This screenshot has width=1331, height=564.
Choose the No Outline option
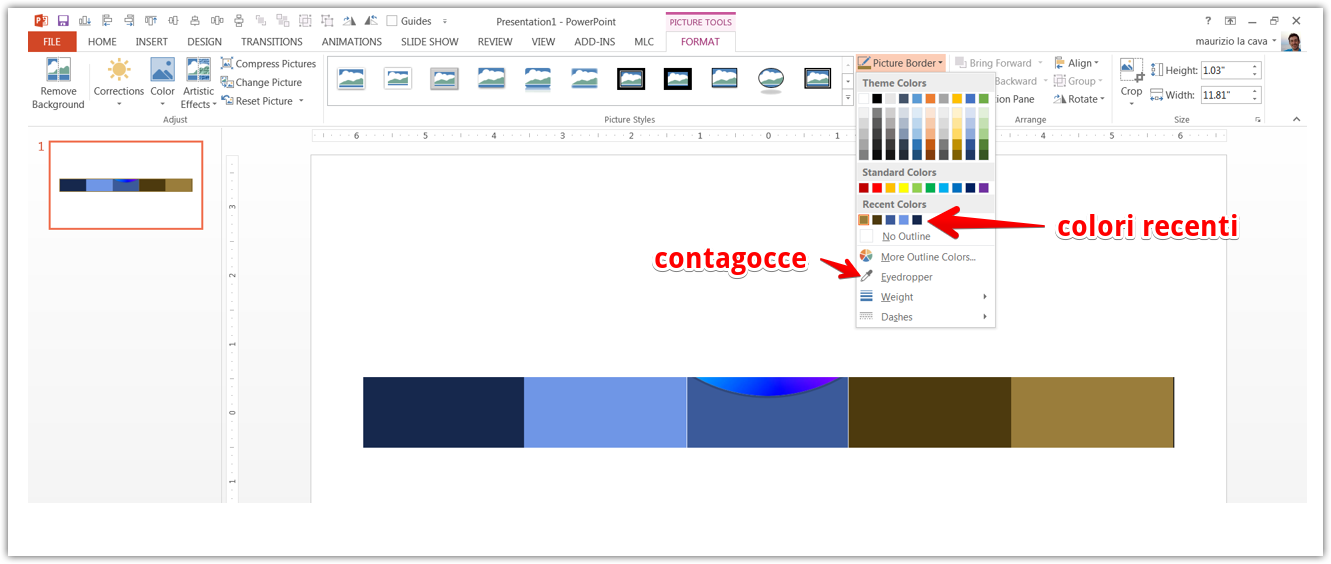[906, 237]
